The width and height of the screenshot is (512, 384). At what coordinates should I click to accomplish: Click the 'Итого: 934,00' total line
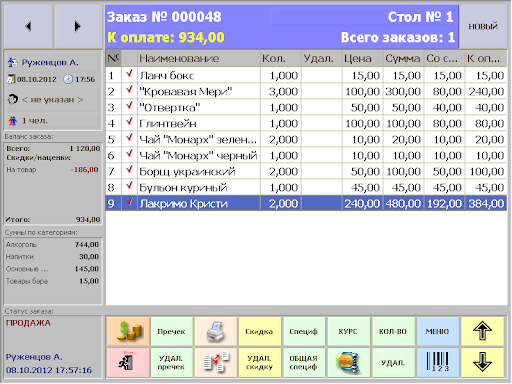[53, 219]
